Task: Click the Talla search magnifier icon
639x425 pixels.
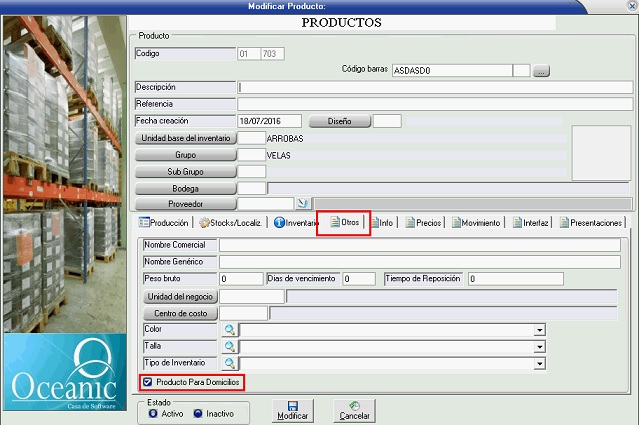Action: (229, 346)
